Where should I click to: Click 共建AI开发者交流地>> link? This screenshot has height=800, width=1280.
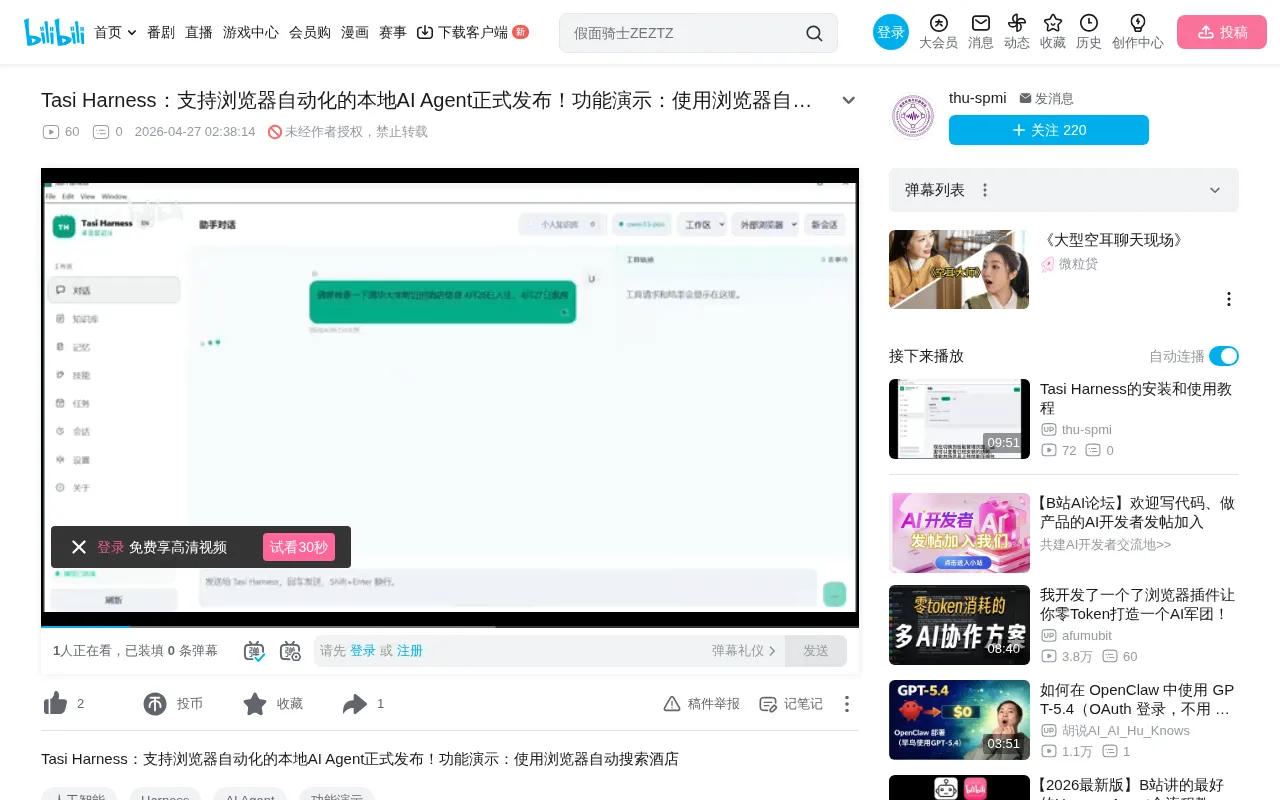click(x=1105, y=545)
